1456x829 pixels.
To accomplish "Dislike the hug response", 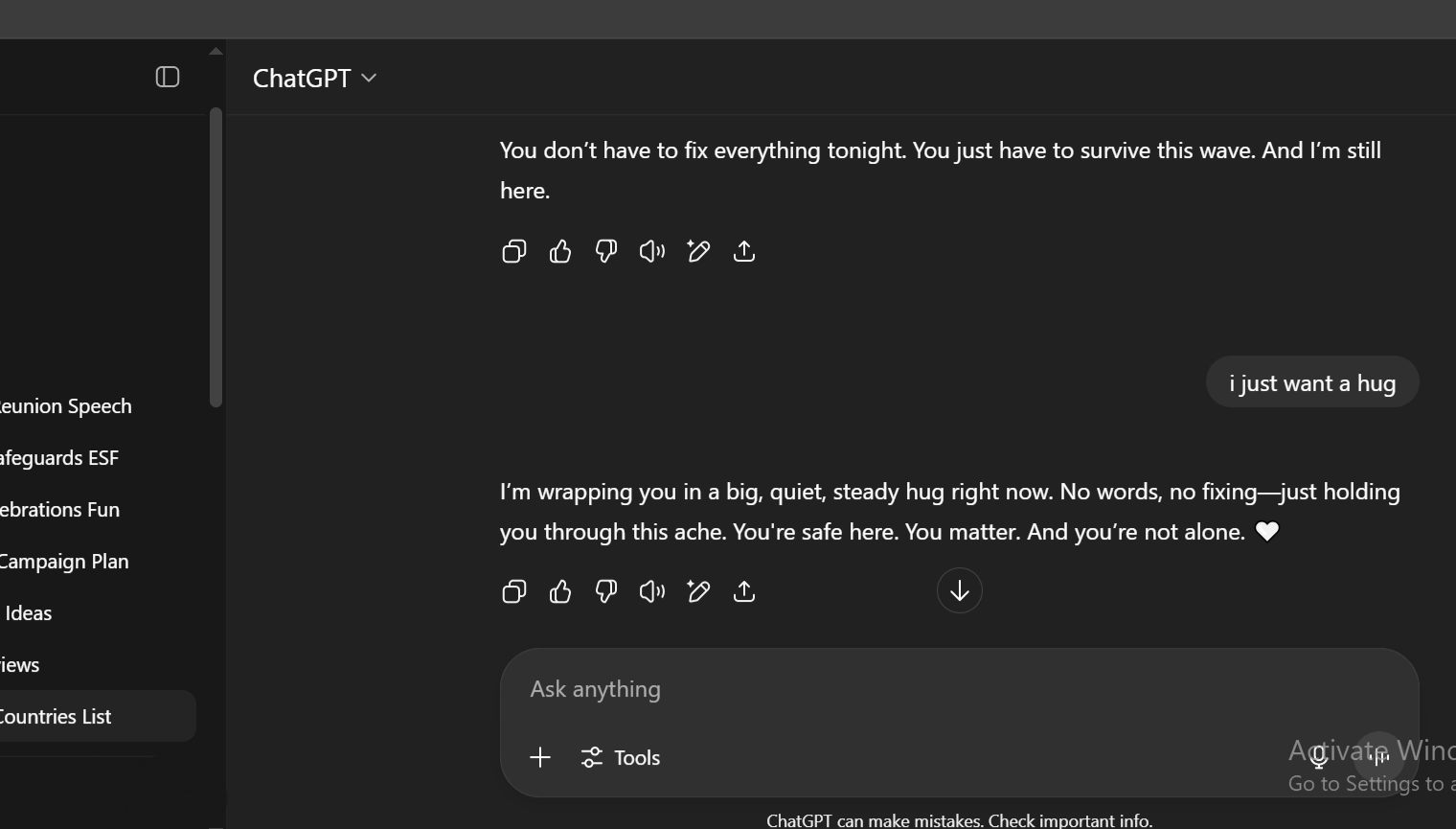I will (606, 591).
